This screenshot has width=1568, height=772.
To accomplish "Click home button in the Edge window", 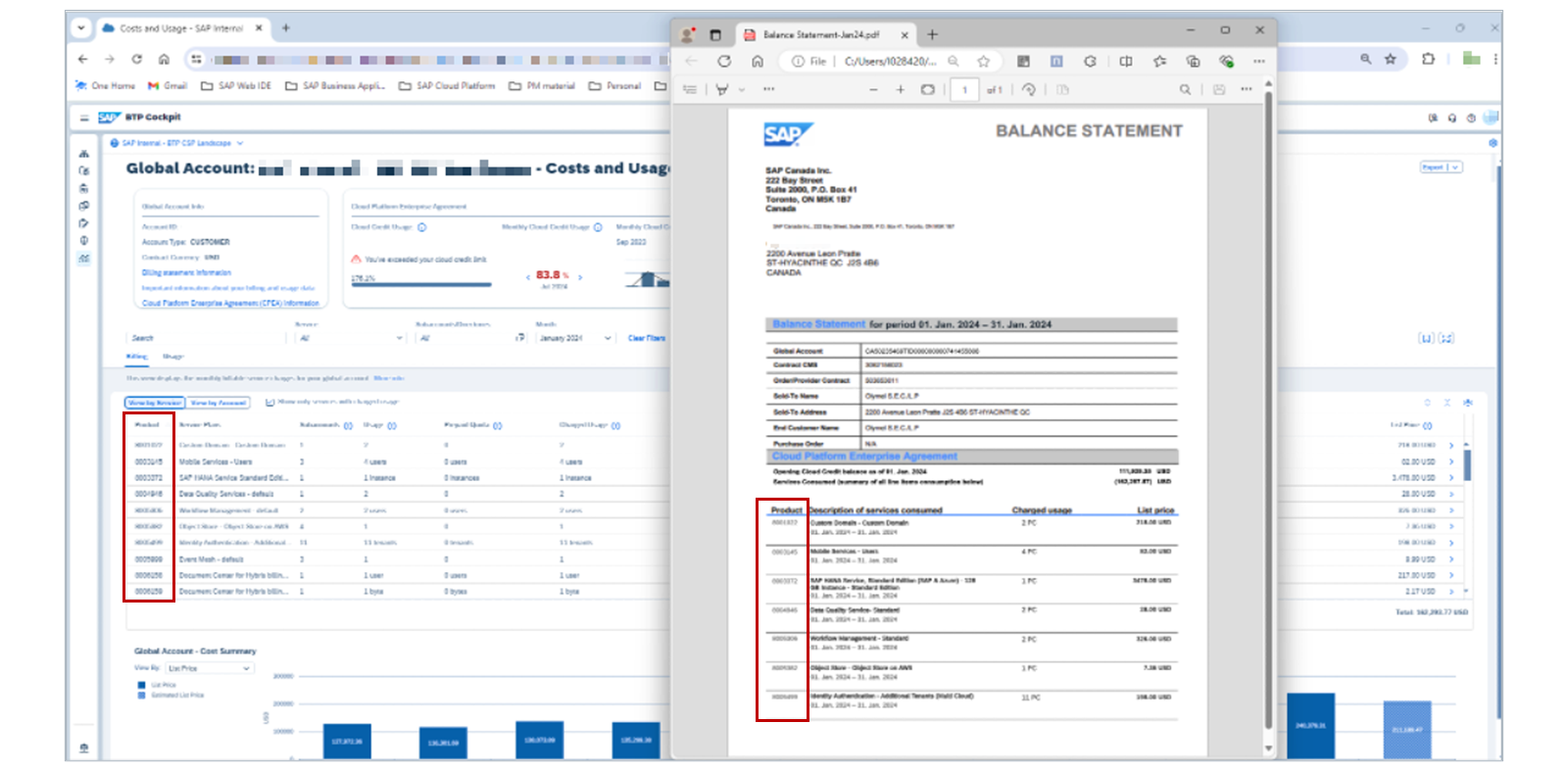I will (758, 61).
